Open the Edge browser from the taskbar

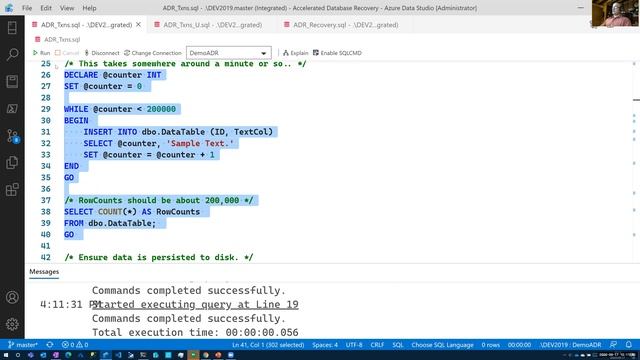[68, 355]
